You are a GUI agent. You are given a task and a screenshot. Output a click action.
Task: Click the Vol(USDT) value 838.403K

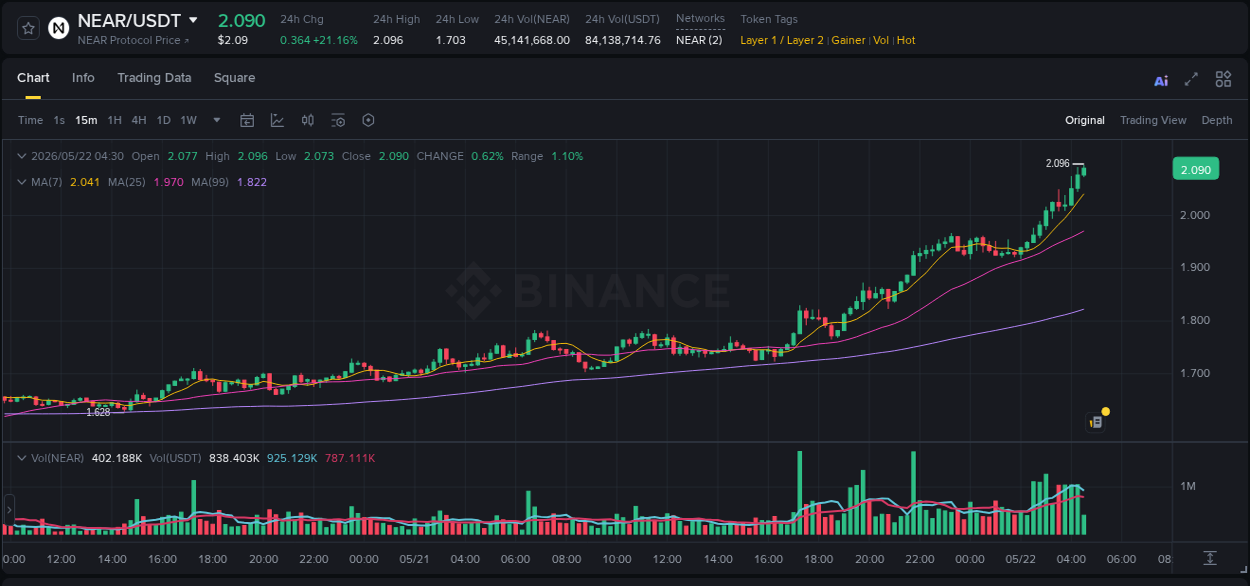(234, 458)
